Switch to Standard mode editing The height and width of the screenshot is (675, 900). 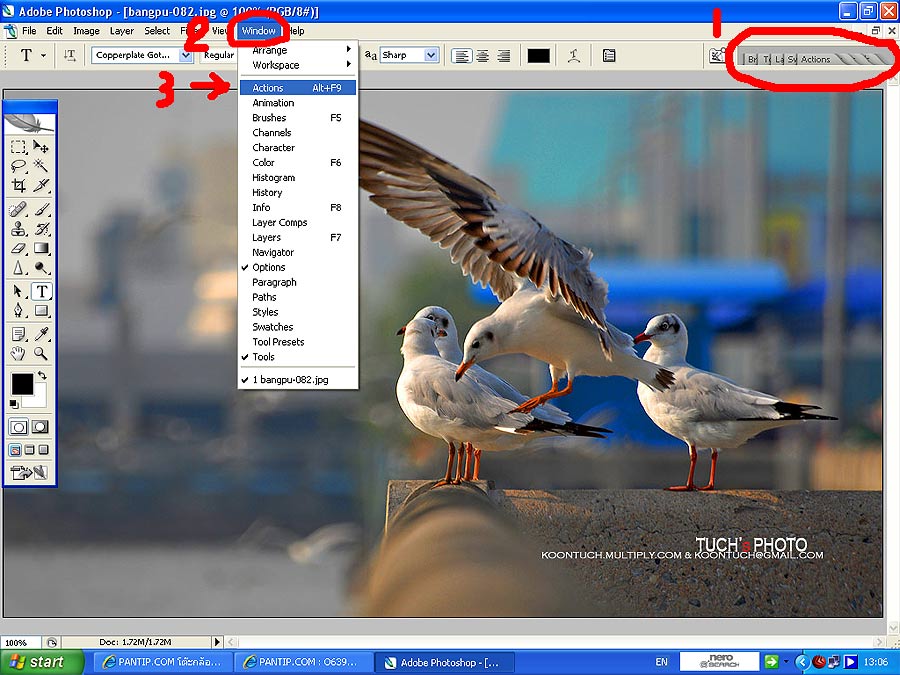tap(18, 427)
